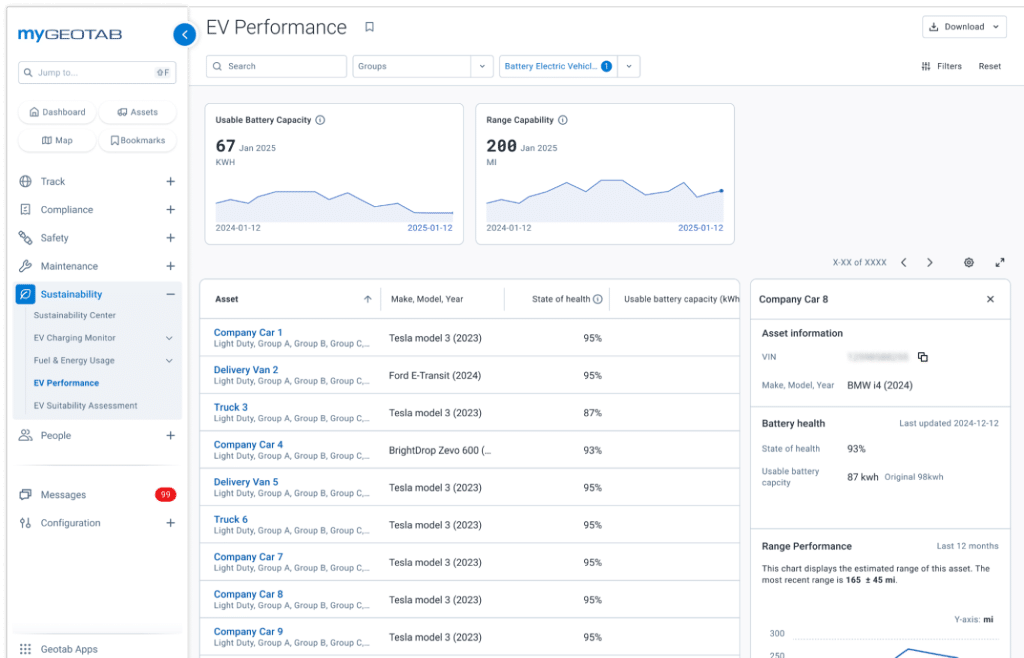Collapse the sidebar with the blue arrow button
Viewport: 1024px width, 658px height.
[x=184, y=35]
